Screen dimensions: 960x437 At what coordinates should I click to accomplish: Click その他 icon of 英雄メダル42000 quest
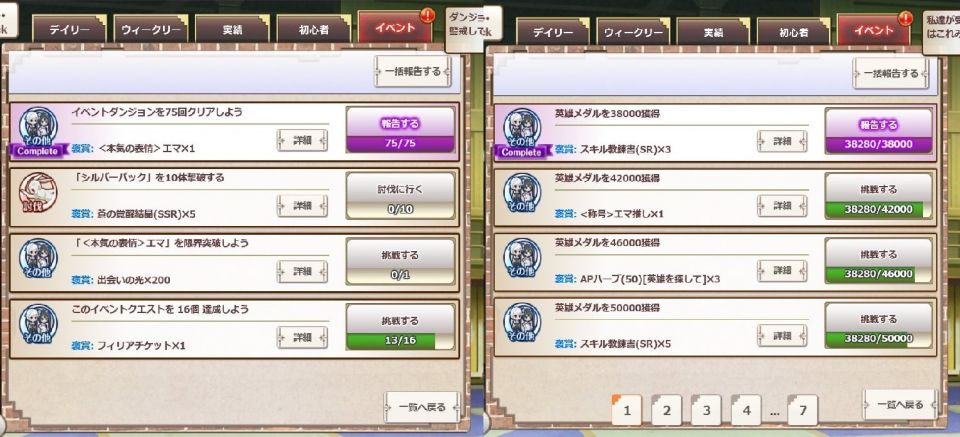click(x=522, y=197)
